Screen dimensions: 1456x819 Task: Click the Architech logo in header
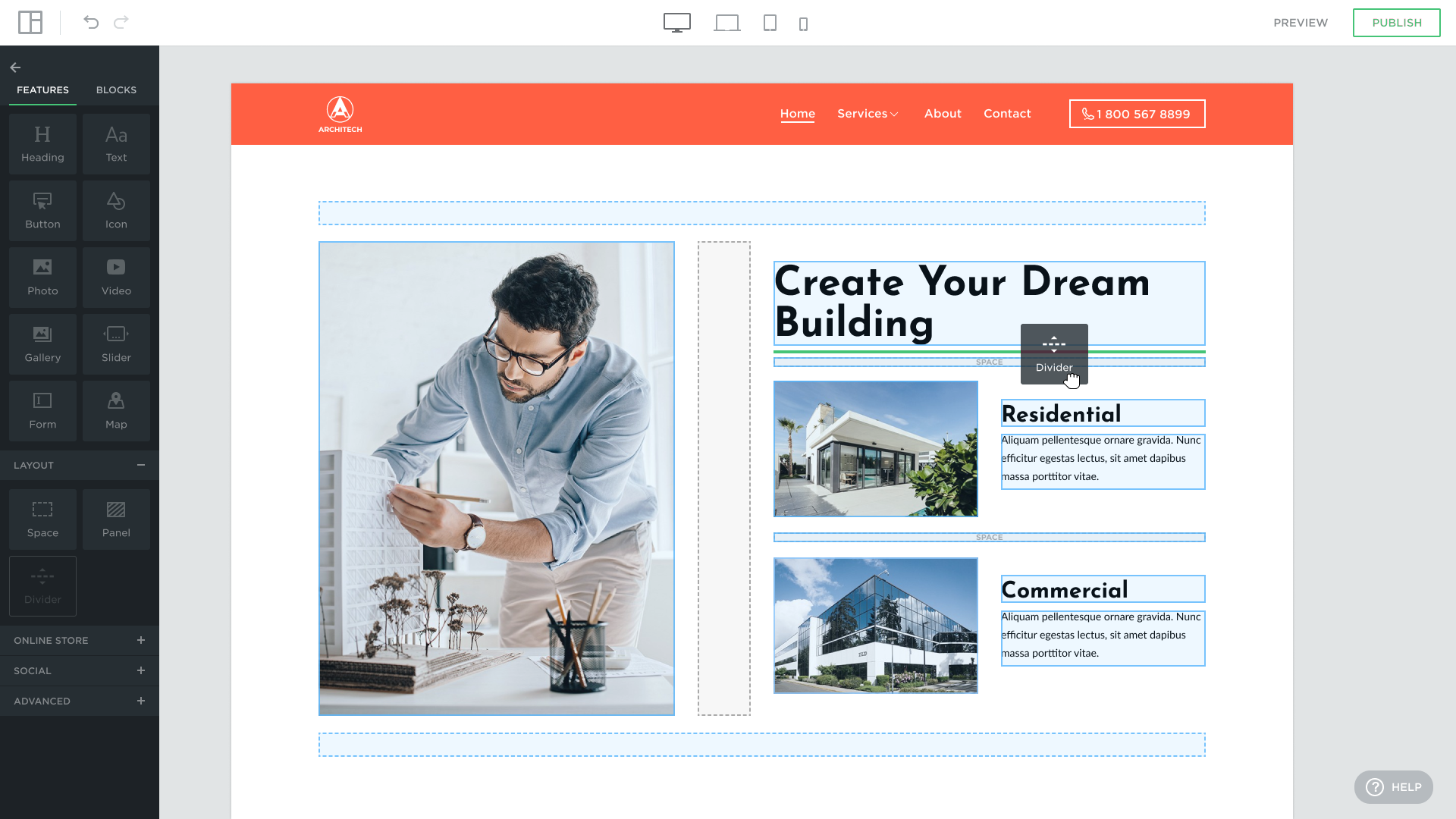[340, 114]
